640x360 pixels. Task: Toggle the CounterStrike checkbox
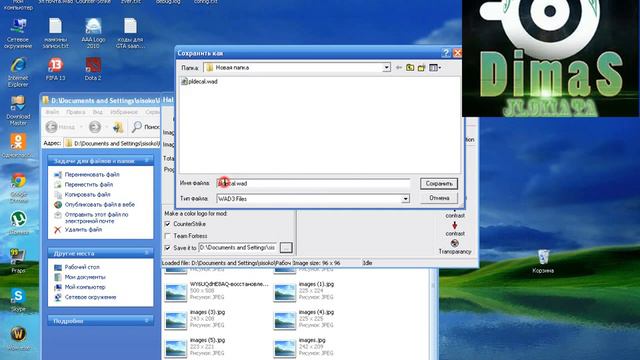point(167,224)
